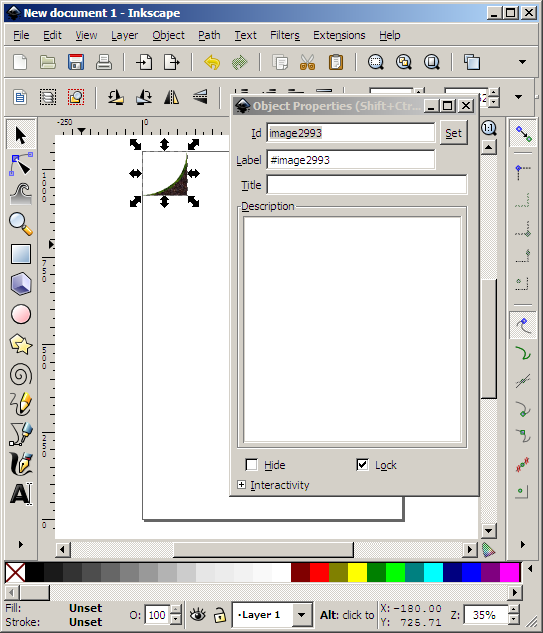Viewport: 543px width, 633px height.
Task: Click into the Title input field
Action: [x=367, y=185]
